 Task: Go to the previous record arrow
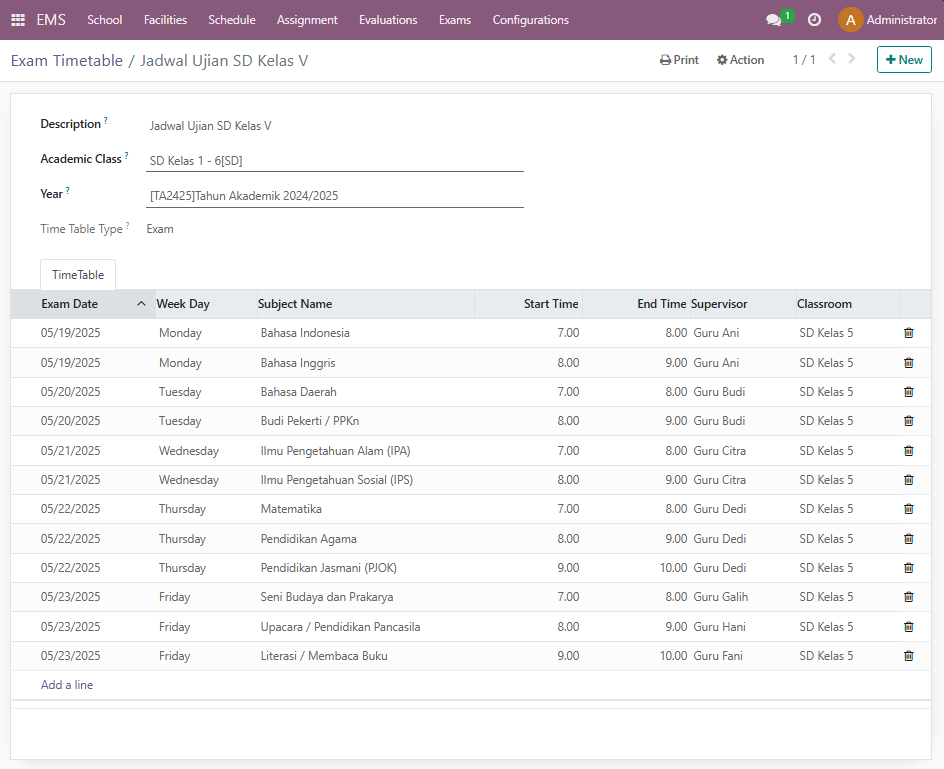pyautogui.click(x=832, y=60)
